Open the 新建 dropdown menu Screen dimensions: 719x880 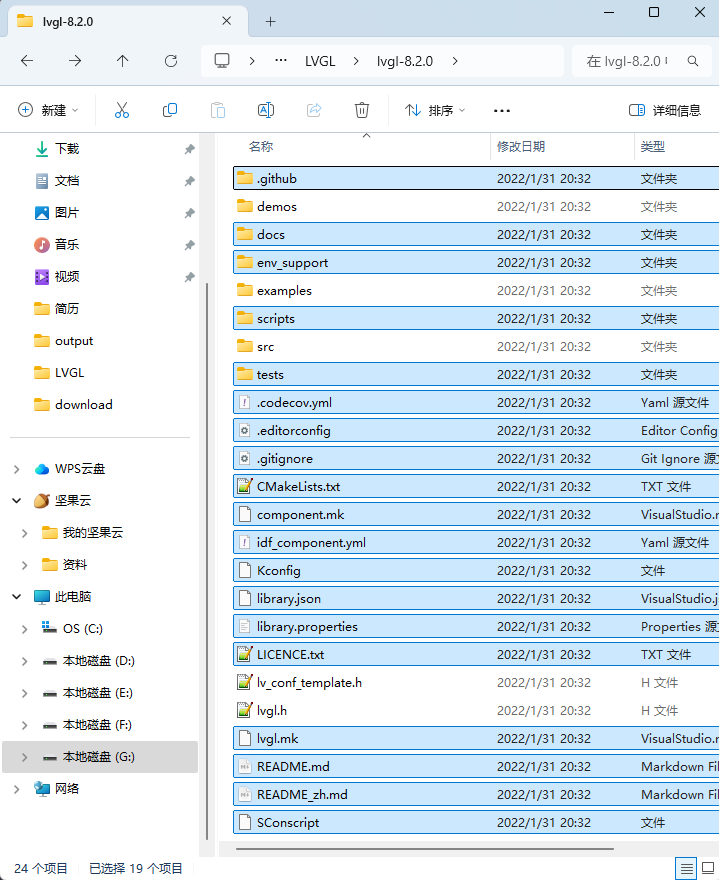click(48, 110)
